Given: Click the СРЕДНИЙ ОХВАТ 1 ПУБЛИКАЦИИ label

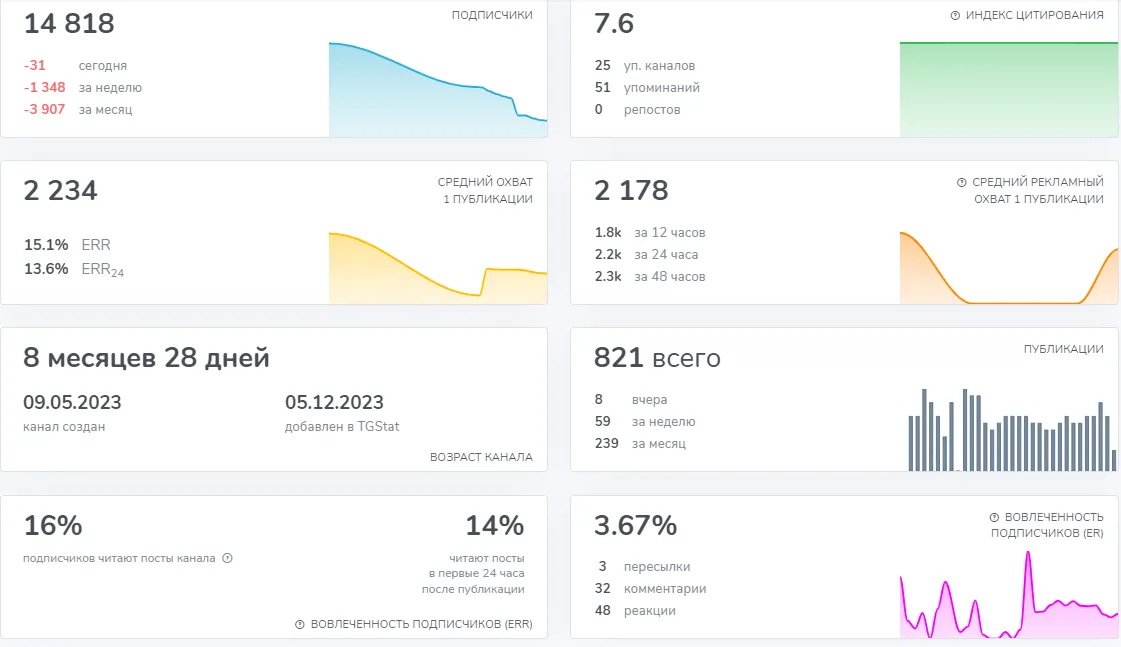Looking at the screenshot, I should tap(485, 190).
